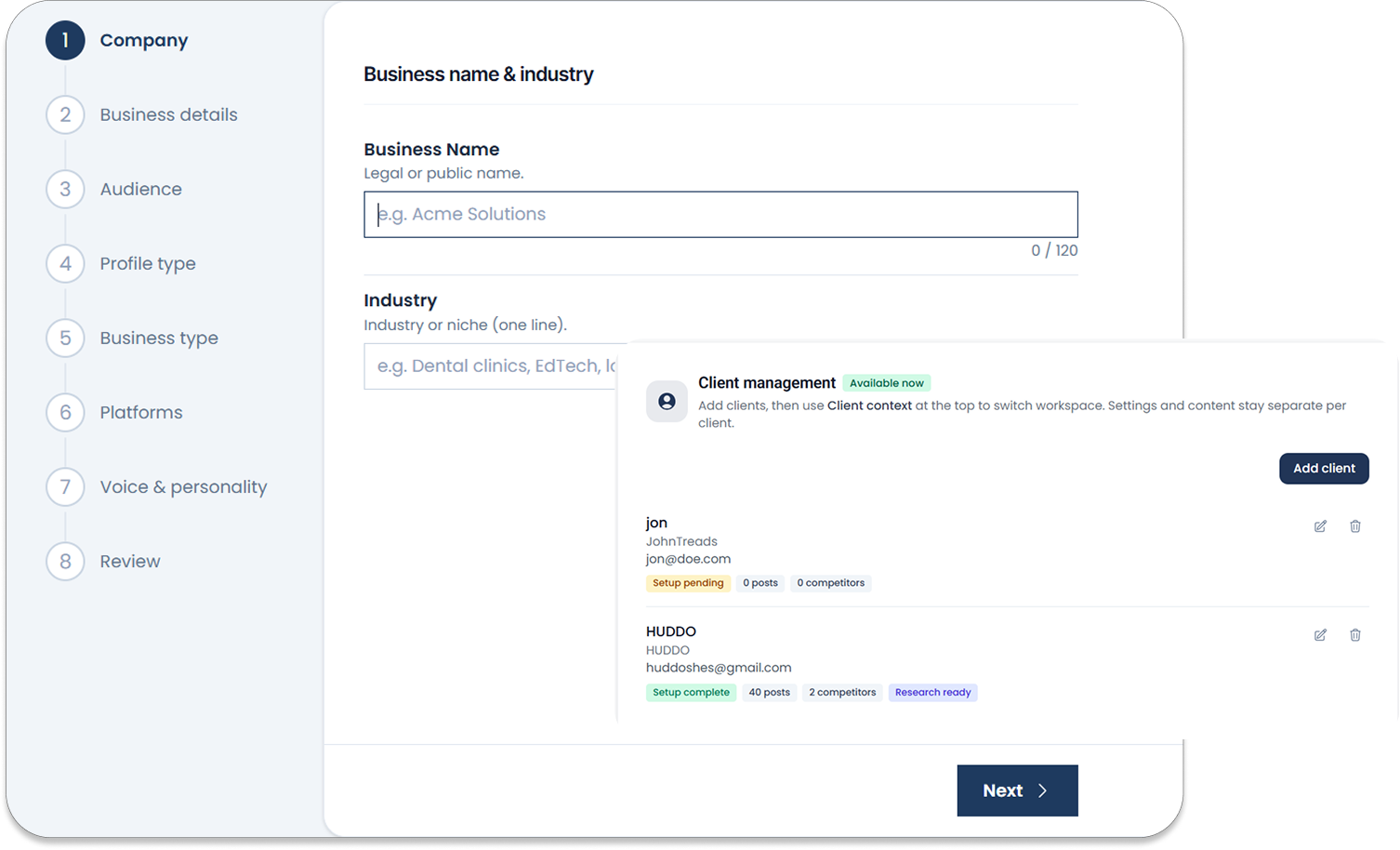Click the 0 posts tag
This screenshot has width=1400, height=850.
tap(760, 583)
